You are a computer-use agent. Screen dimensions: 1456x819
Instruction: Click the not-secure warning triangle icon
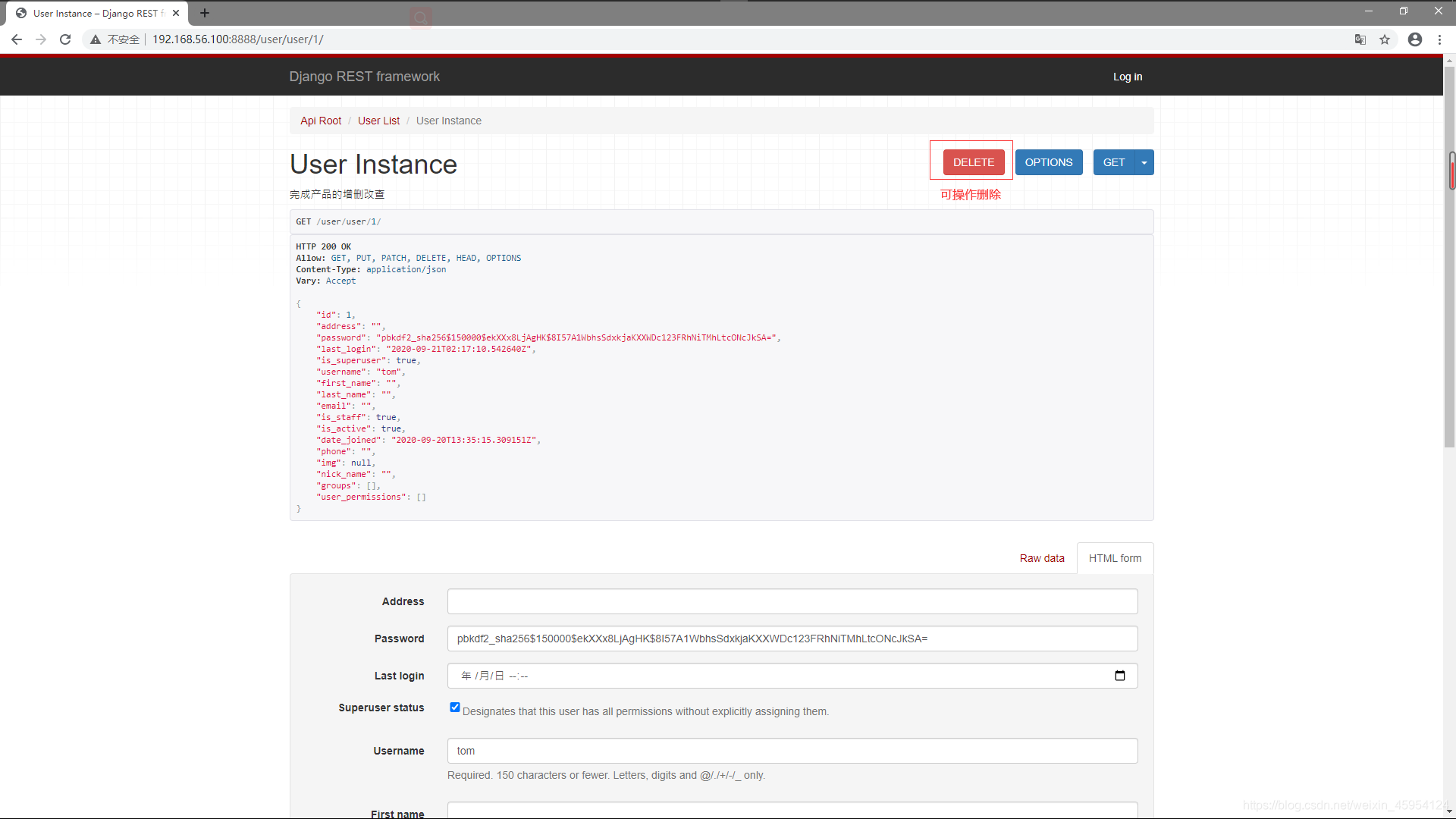(96, 39)
